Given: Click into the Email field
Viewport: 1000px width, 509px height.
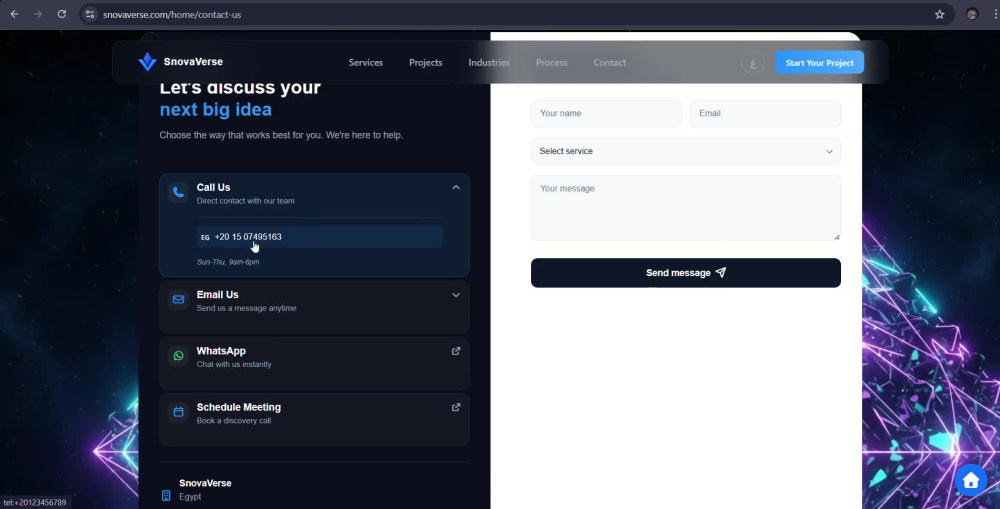Looking at the screenshot, I should [765, 114].
